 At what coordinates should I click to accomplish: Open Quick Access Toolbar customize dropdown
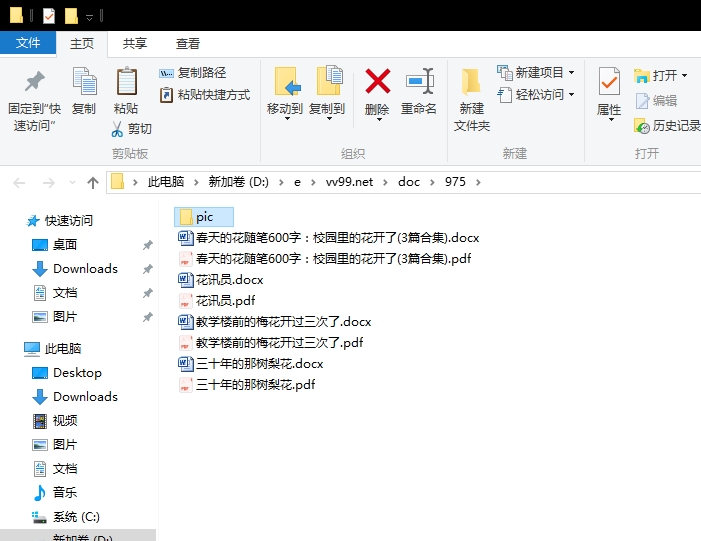[89, 17]
